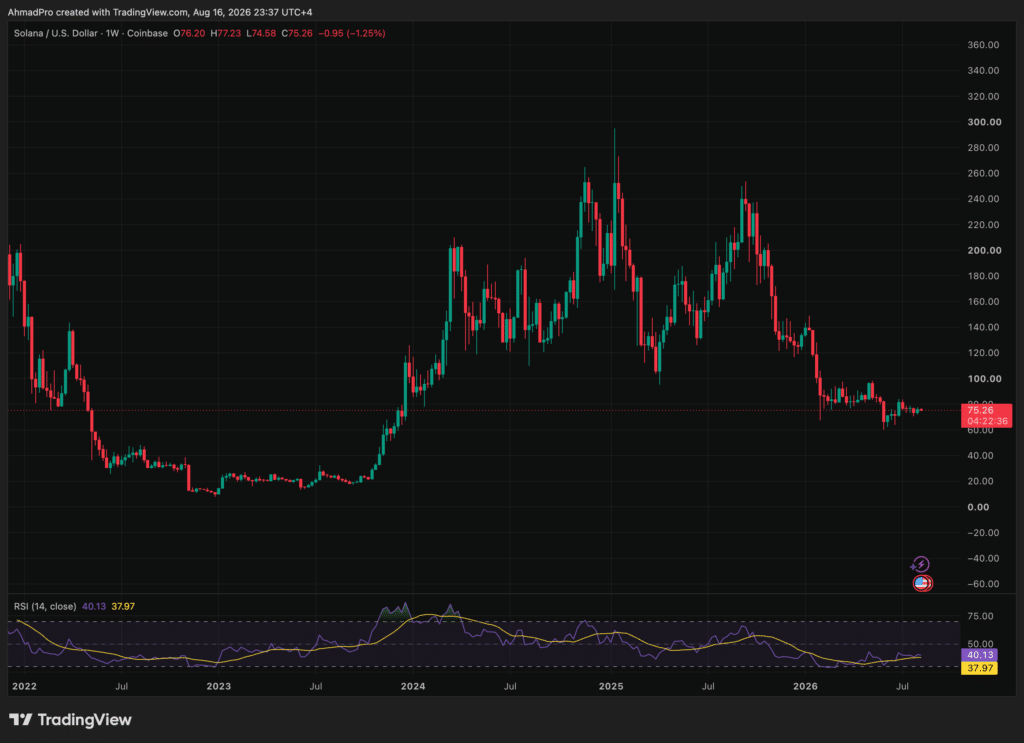This screenshot has width=1024, height=743.
Task: Click the −60.00 price scale label
Action: (983, 584)
